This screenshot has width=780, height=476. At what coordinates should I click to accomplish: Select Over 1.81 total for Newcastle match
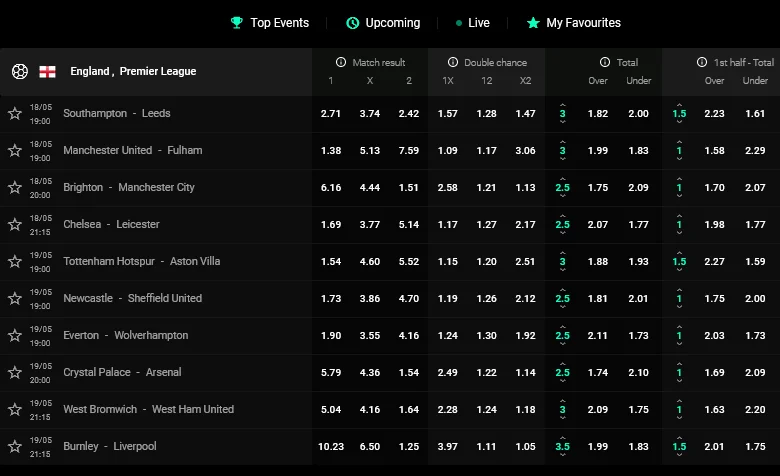(599, 298)
